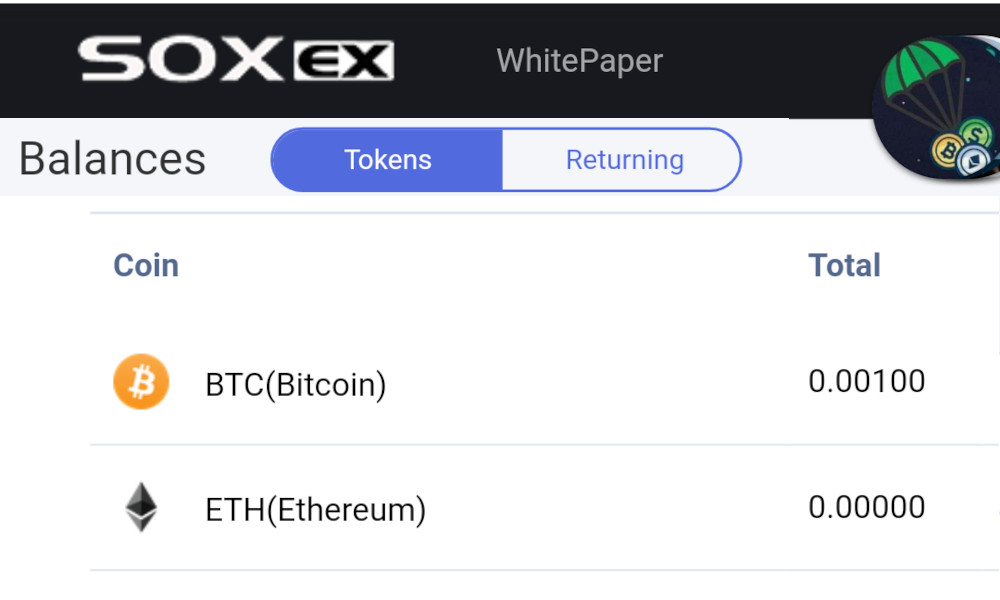Open the WhitePaper link
Viewport: 1000px width, 600px height.
(x=579, y=60)
